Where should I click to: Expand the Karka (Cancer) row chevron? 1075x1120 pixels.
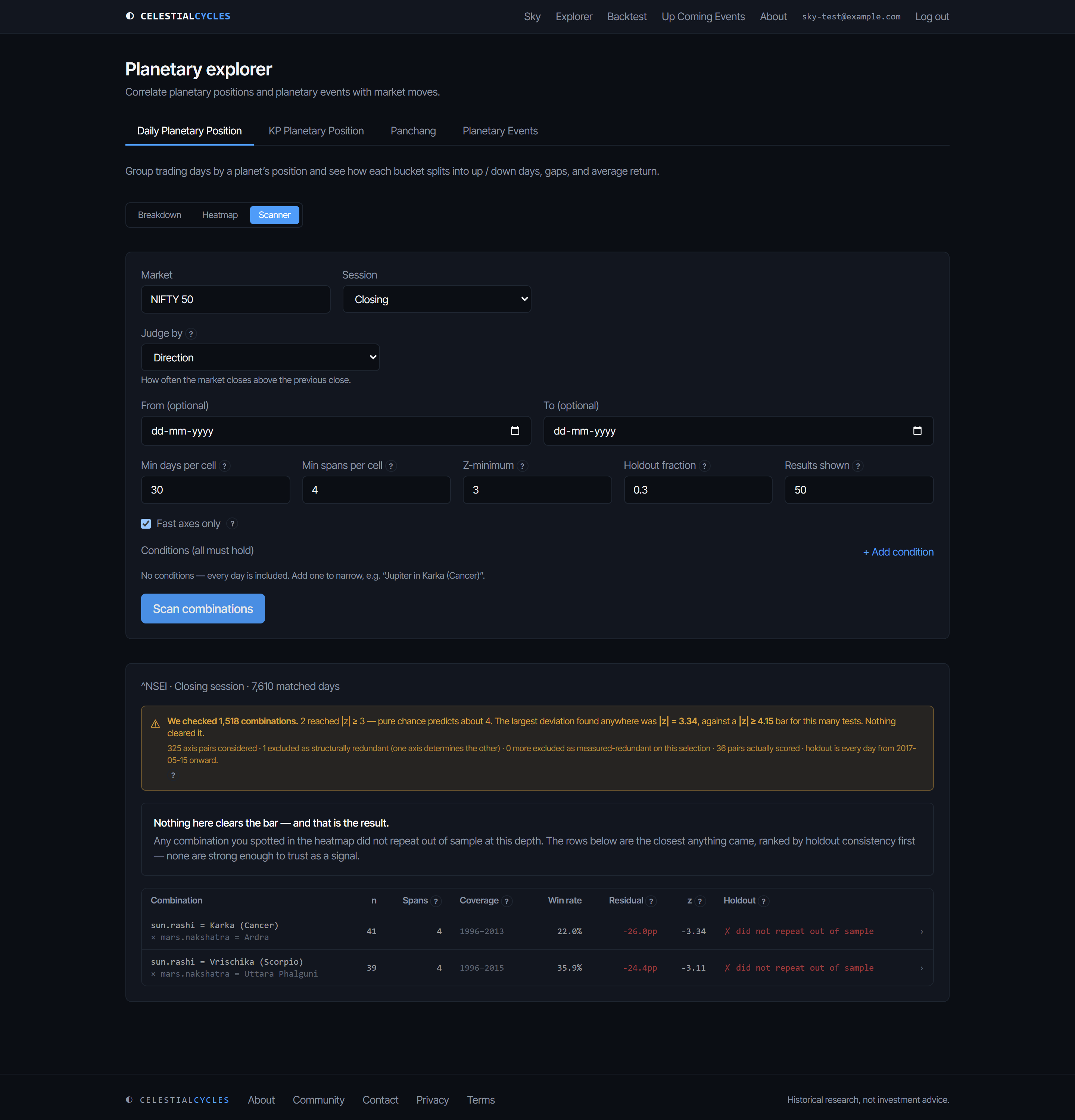coord(921,932)
